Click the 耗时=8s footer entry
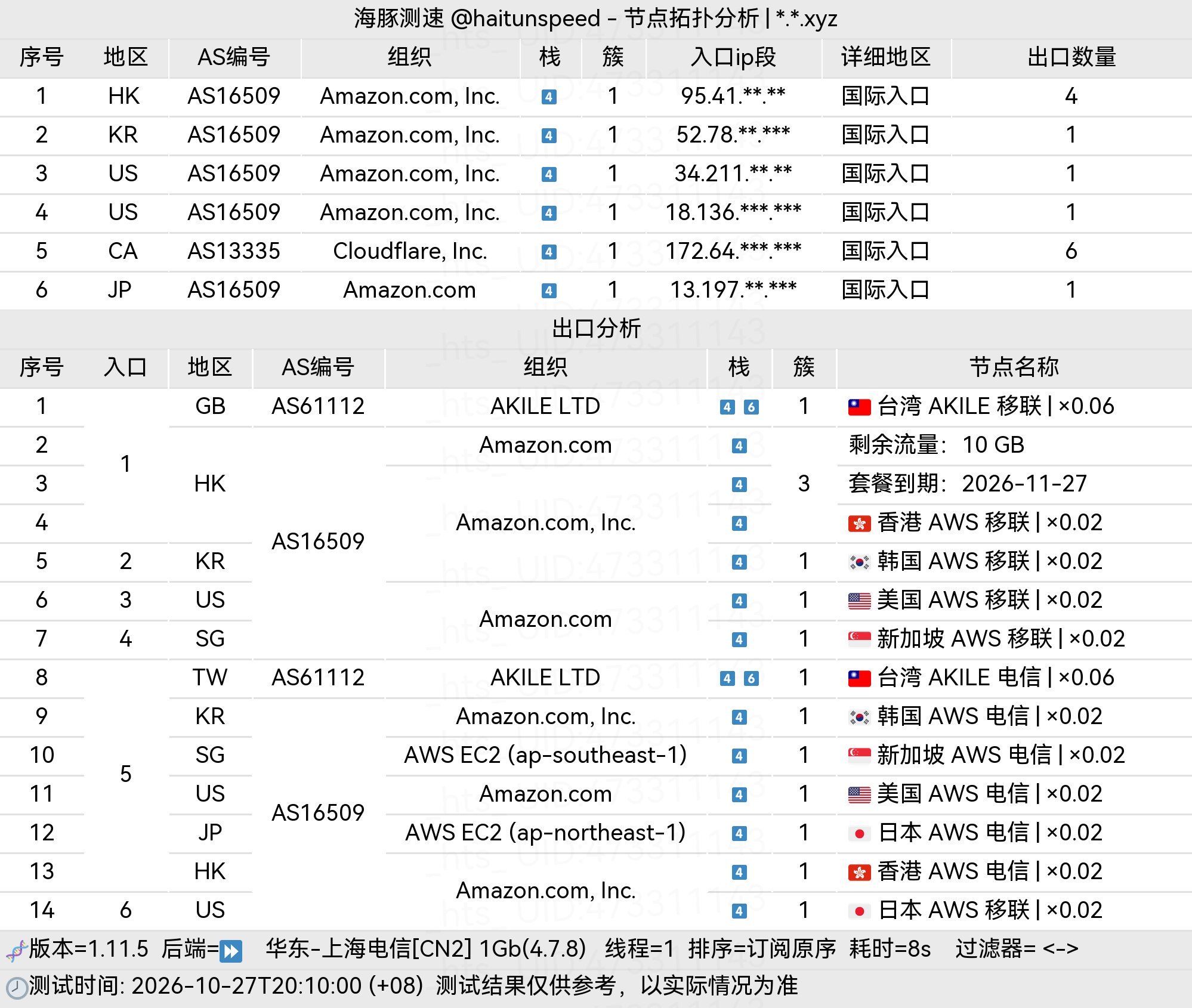The height and width of the screenshot is (1008, 1192). 890,948
